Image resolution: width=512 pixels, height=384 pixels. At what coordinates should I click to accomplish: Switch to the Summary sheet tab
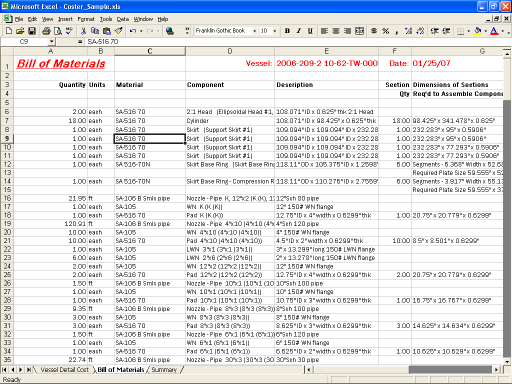pos(164,370)
